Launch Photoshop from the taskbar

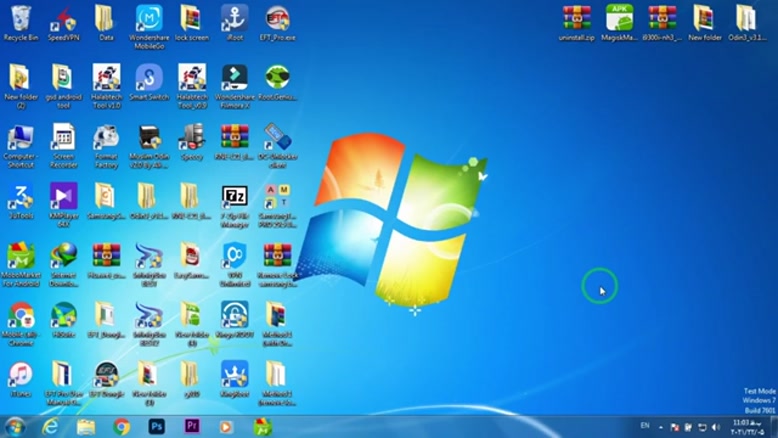157,427
